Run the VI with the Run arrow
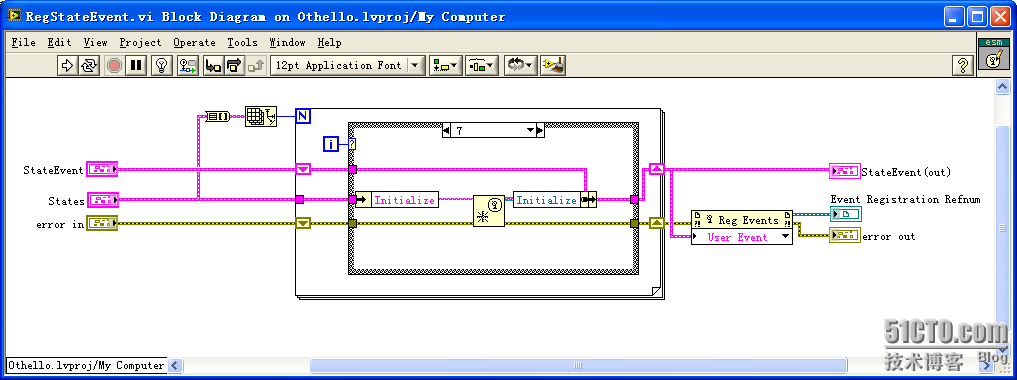The image size is (1017, 380). point(67,65)
